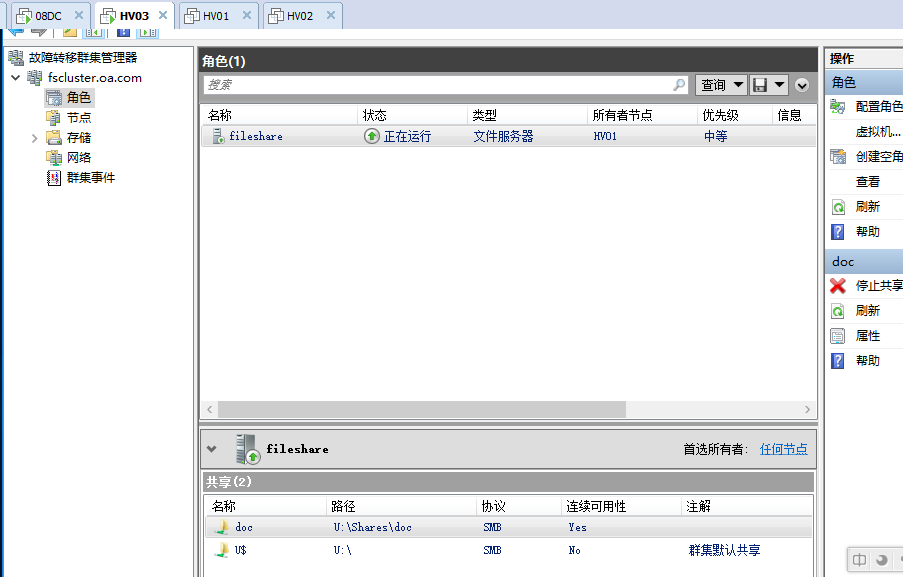Collapse the fileshare details pane
This screenshot has width=903, height=577.
pos(211,449)
